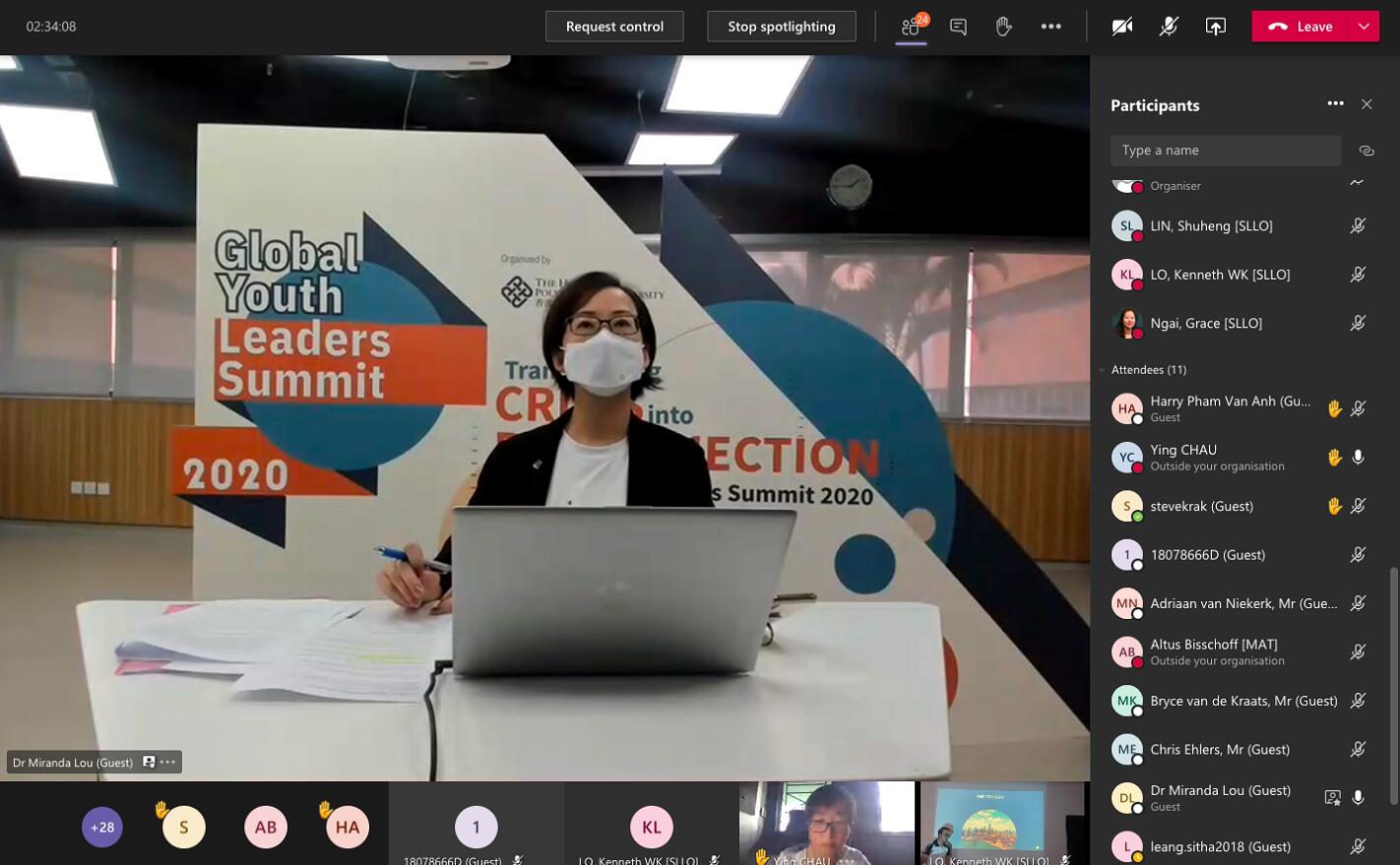
Task: Click the Stop spotlighting button
Action: (x=781, y=27)
